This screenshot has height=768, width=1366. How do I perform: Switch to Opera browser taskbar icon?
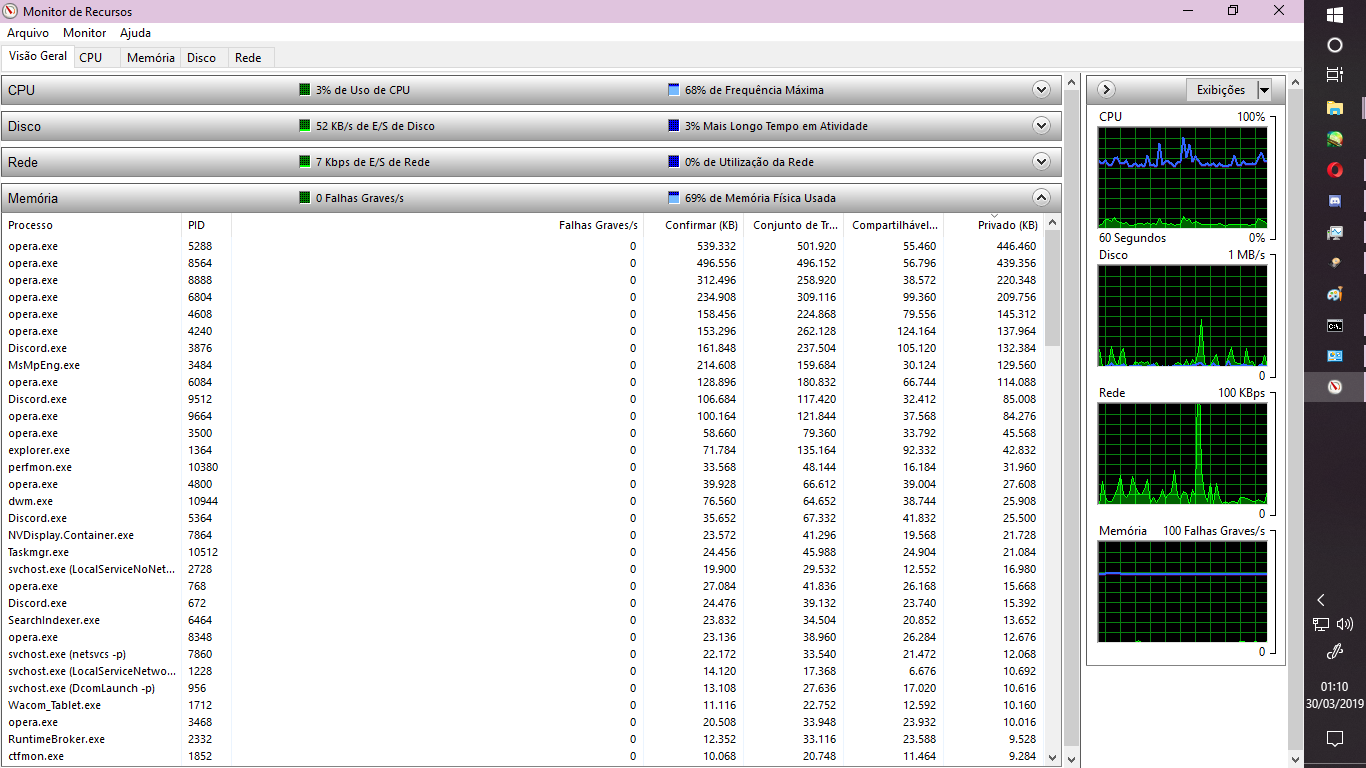1335,170
